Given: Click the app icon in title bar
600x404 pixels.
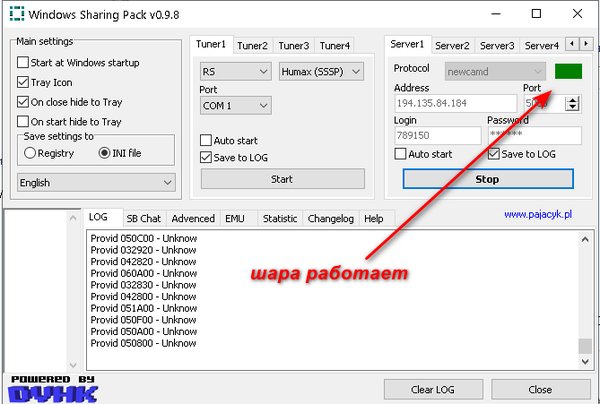Looking at the screenshot, I should coord(13,15).
